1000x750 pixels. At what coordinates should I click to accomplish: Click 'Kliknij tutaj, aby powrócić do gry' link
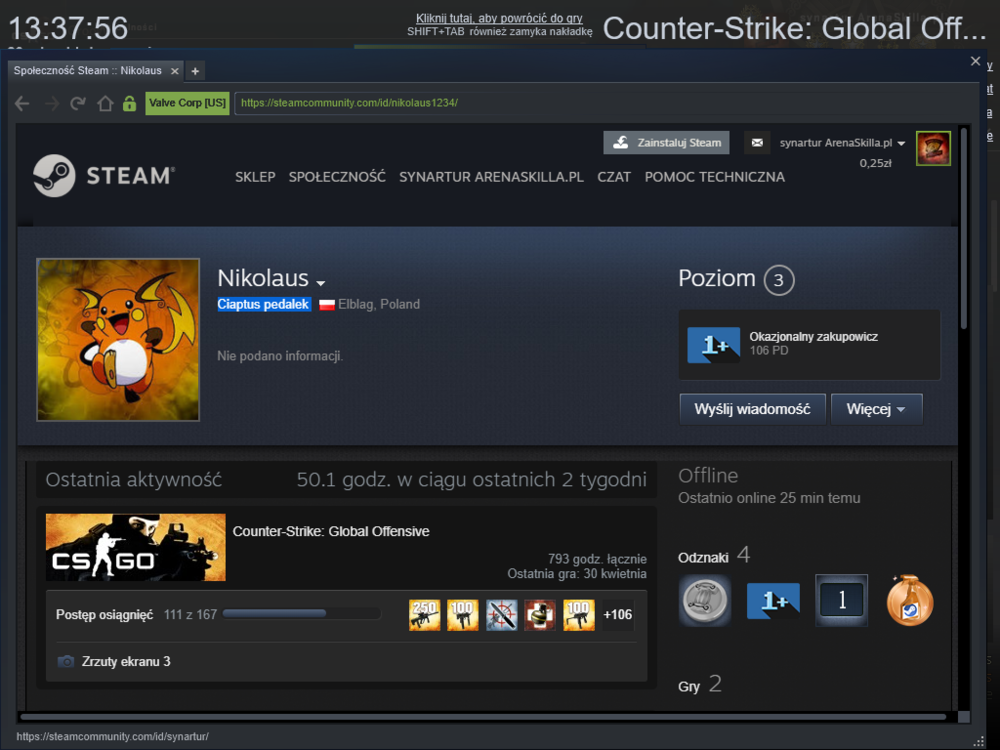(499, 18)
